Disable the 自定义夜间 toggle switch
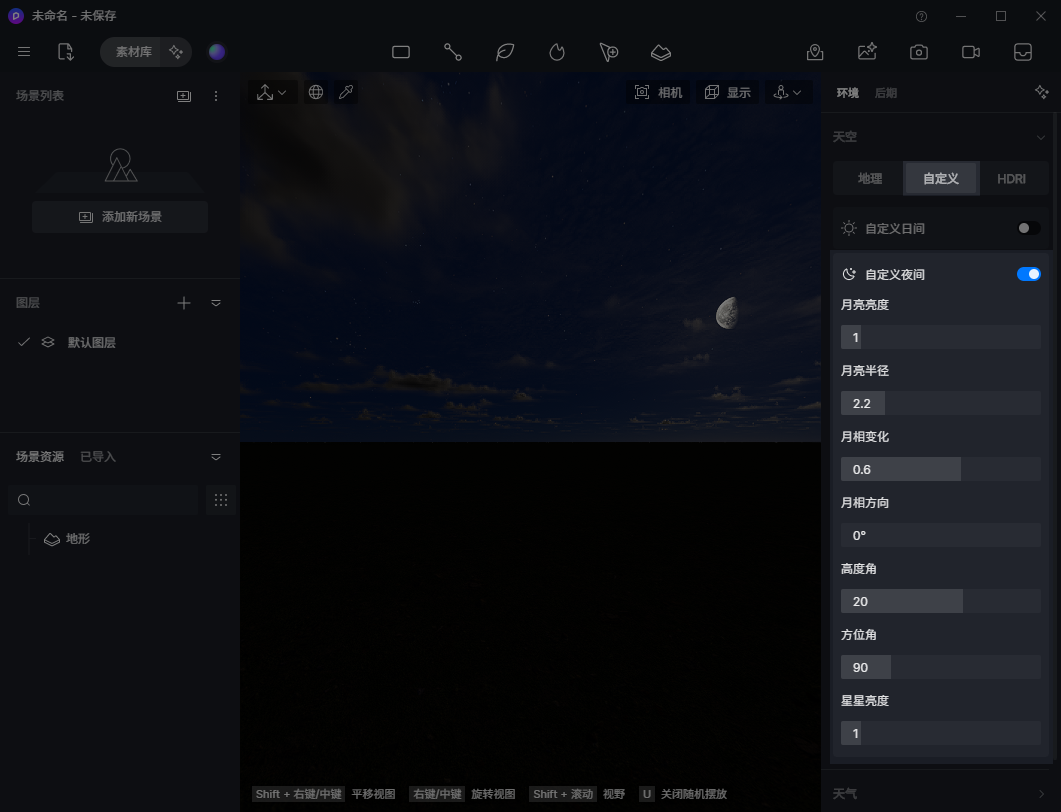This screenshot has width=1061, height=812. (x=1029, y=274)
